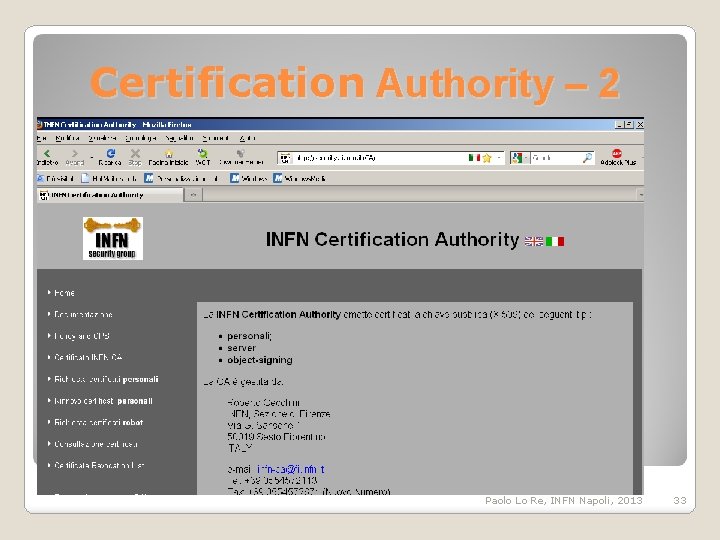Open the fifth bookmark with M icon
Image resolution: width=720 pixels, height=540 pixels.
pos(299,178)
